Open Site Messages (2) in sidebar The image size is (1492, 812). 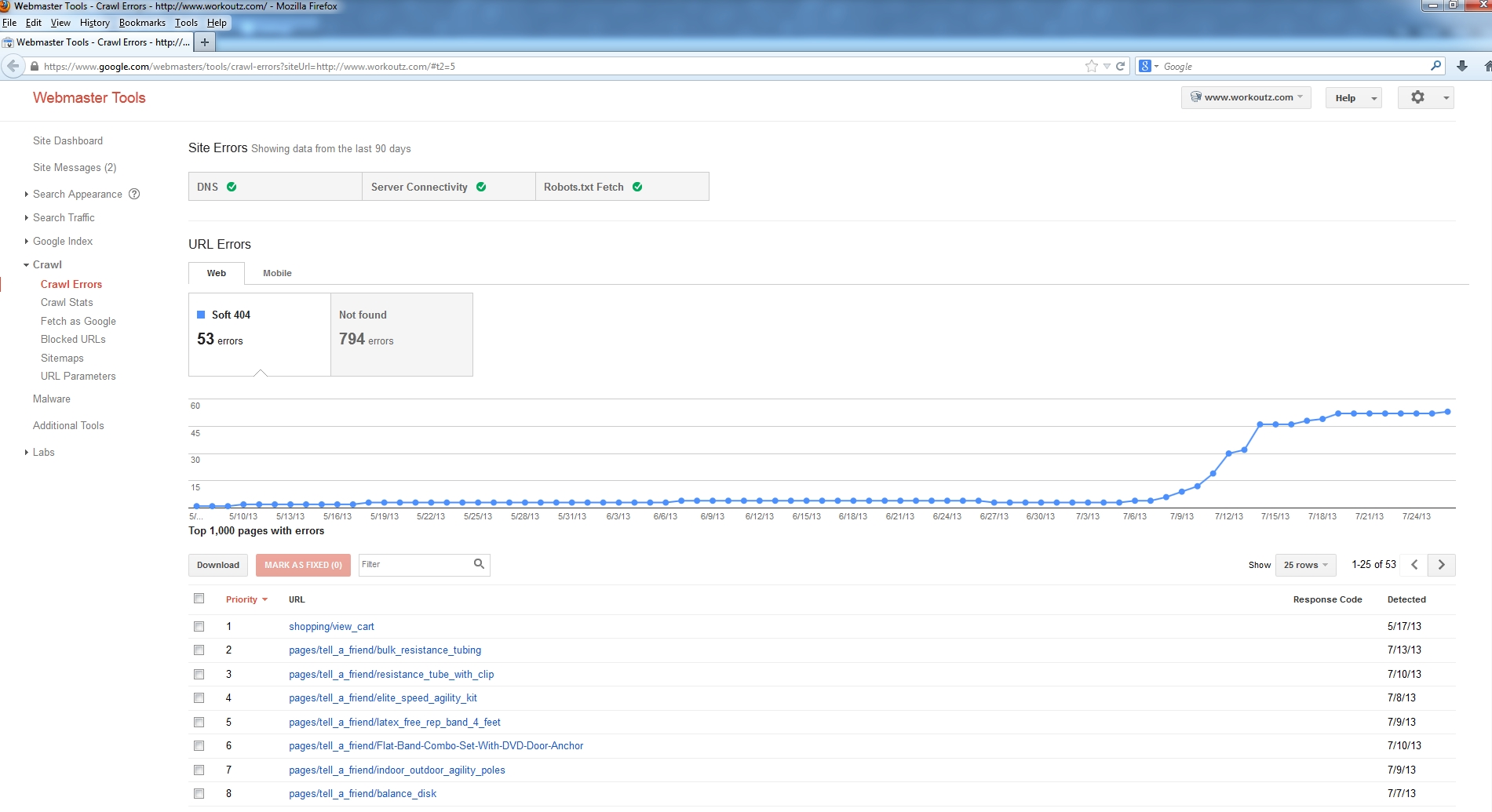[x=75, y=167]
